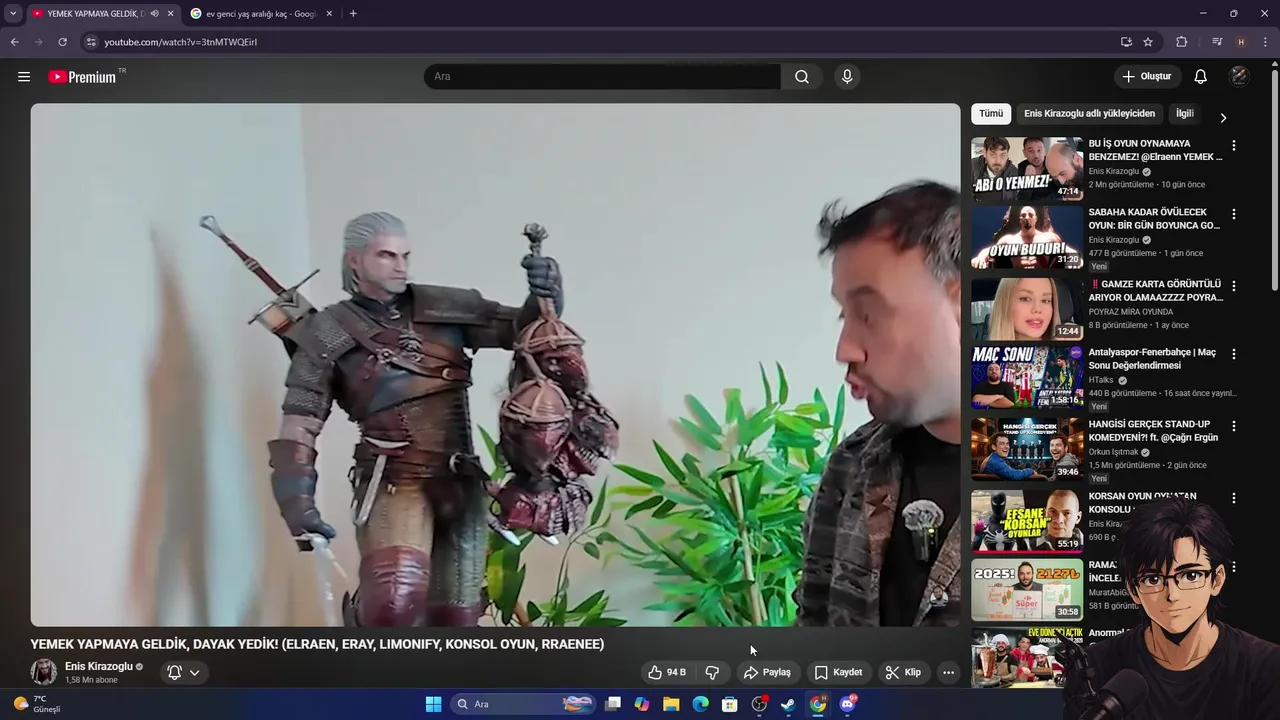
Task: Click in the YouTube Ara search field
Action: point(603,77)
